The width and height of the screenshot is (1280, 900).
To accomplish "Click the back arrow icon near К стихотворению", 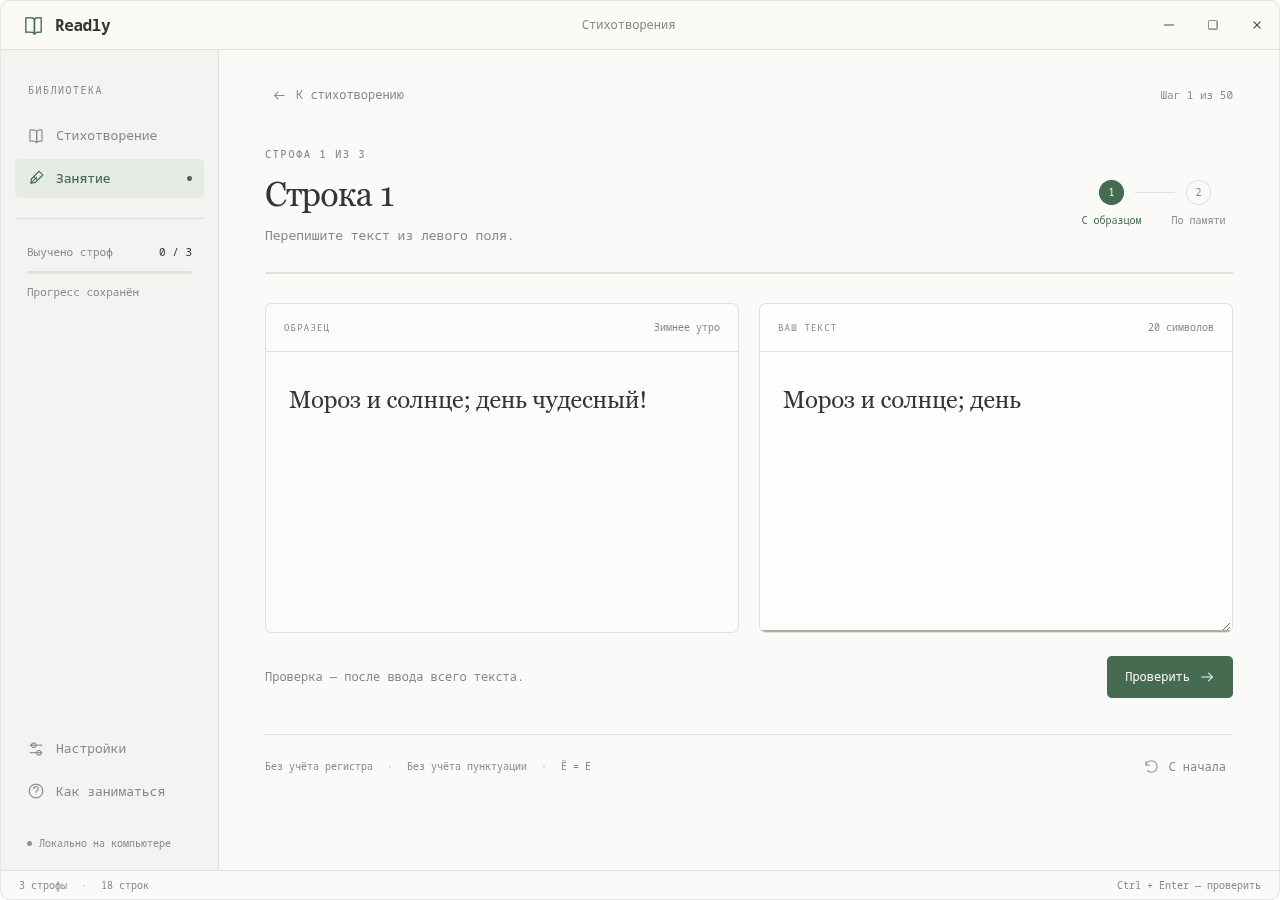I will [279, 96].
